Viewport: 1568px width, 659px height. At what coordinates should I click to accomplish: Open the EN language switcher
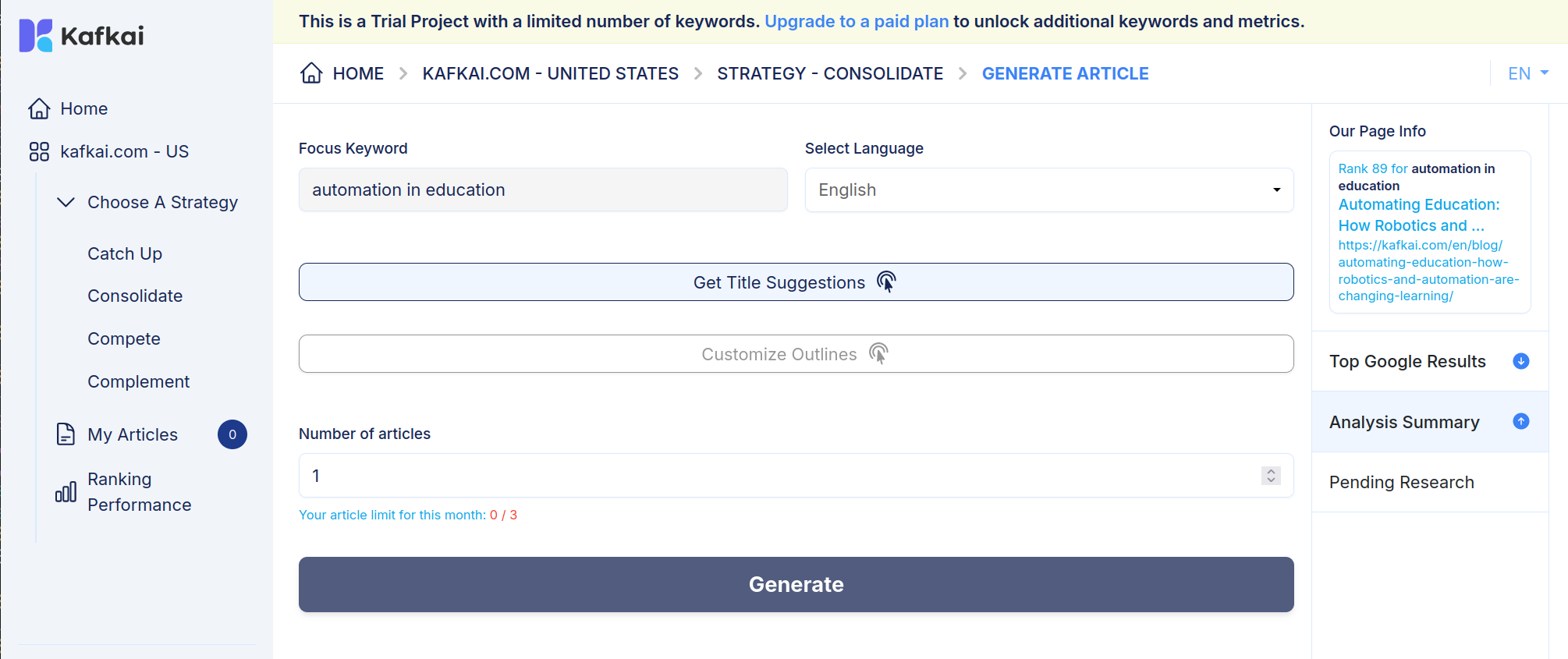pos(1527,73)
